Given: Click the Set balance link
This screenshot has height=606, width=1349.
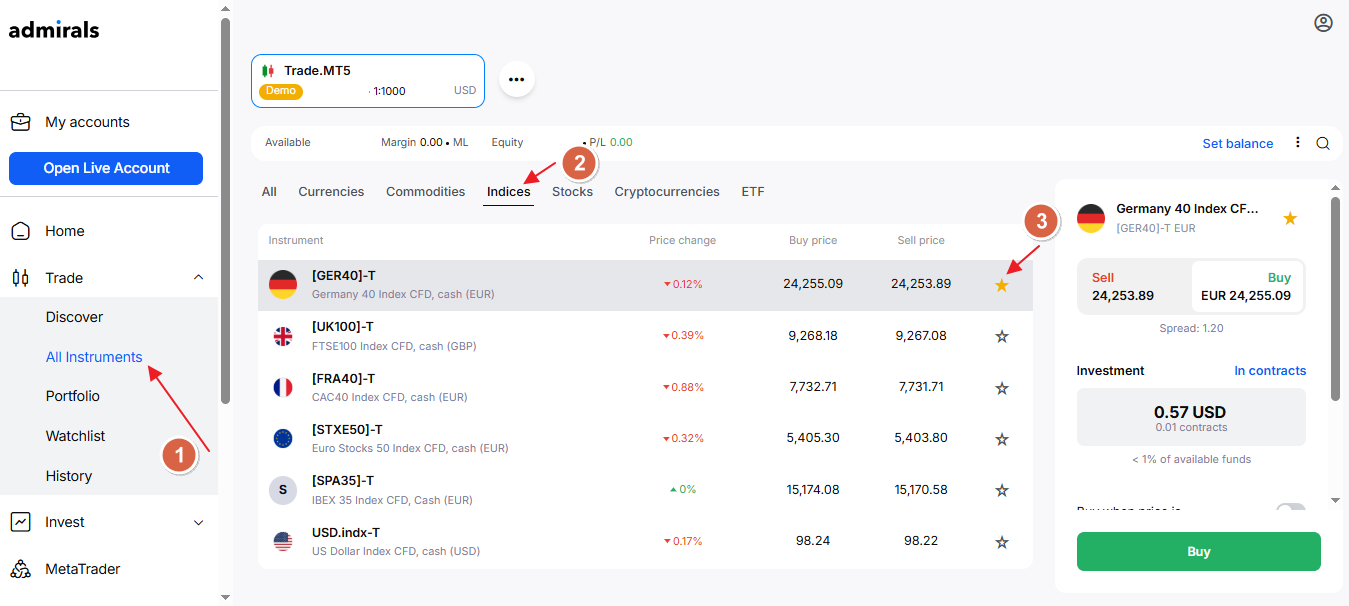Looking at the screenshot, I should pyautogui.click(x=1238, y=143).
